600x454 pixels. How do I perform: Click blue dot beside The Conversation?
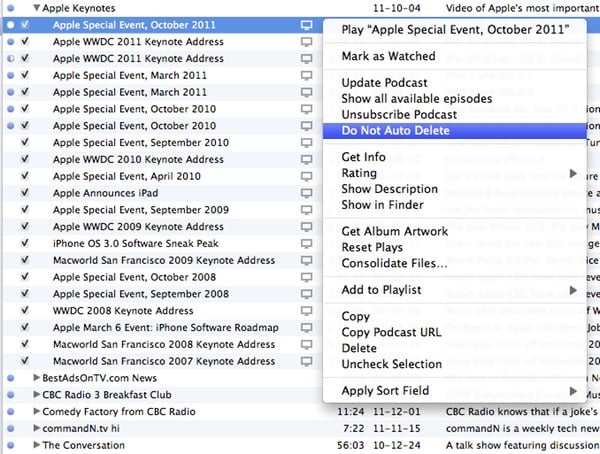(x=11, y=446)
